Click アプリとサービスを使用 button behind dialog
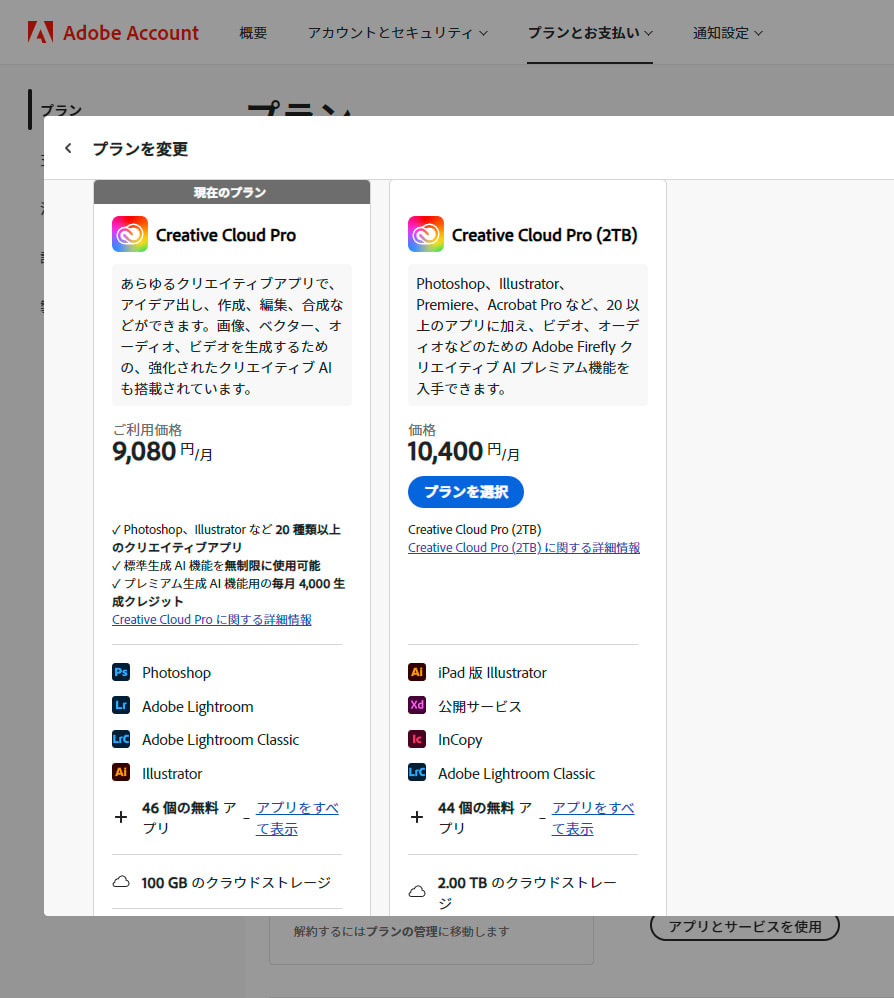The width and height of the screenshot is (894, 998). click(744, 927)
